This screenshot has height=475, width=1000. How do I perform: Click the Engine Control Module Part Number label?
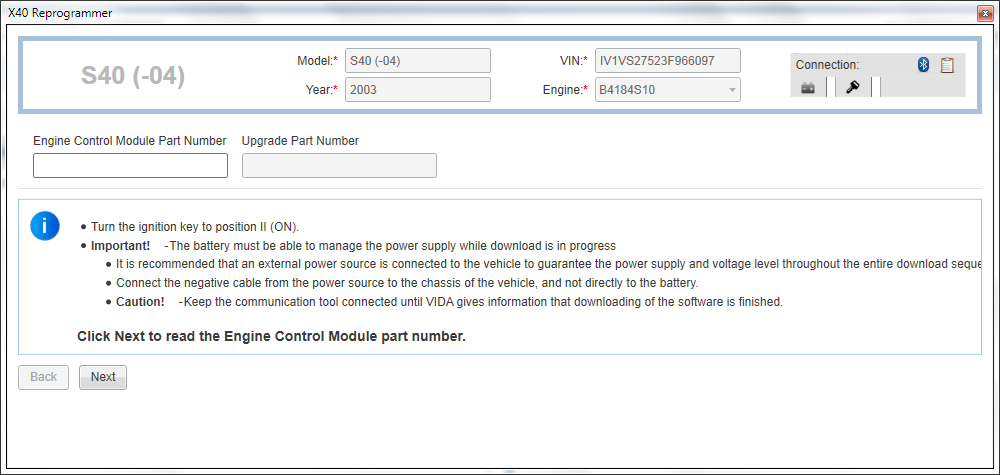coord(129,141)
